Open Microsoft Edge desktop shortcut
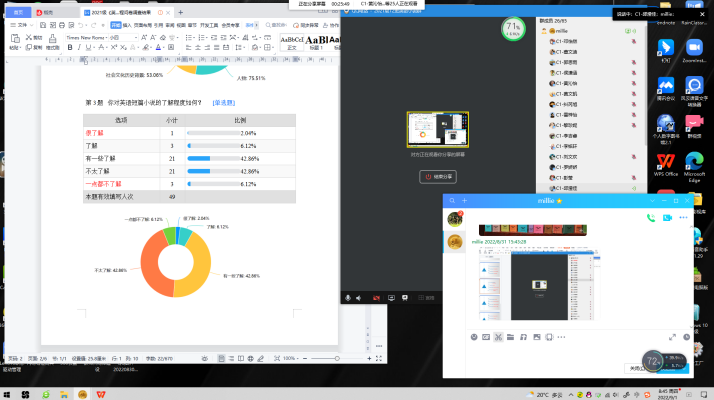This screenshot has width=714, height=400. click(694, 162)
